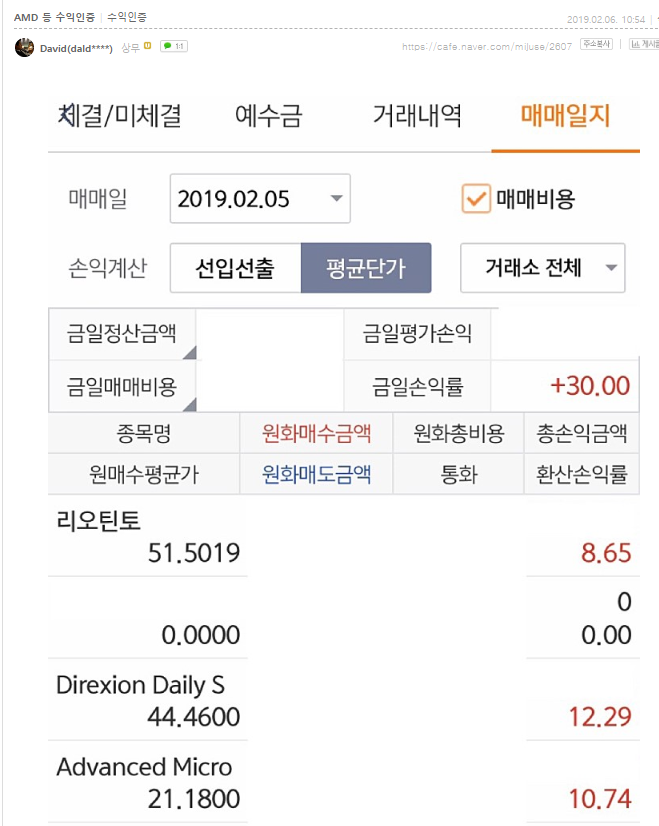Select 평균단가 calculation method
Viewport: 659px width, 826px height.
coord(366,268)
